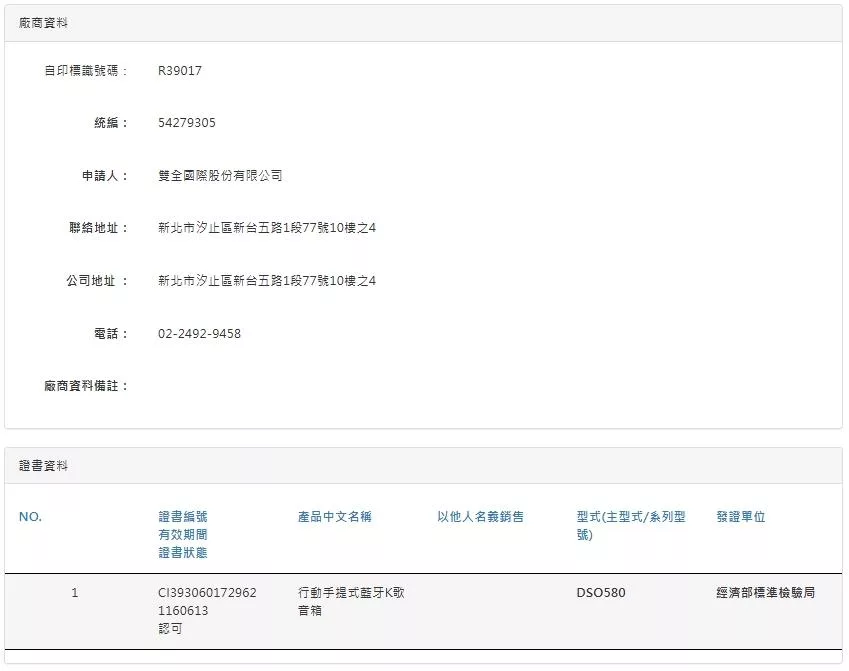The width and height of the screenshot is (849, 671).
Task: Click issuing unit 經濟部標準檢驗局
Action: click(x=765, y=593)
